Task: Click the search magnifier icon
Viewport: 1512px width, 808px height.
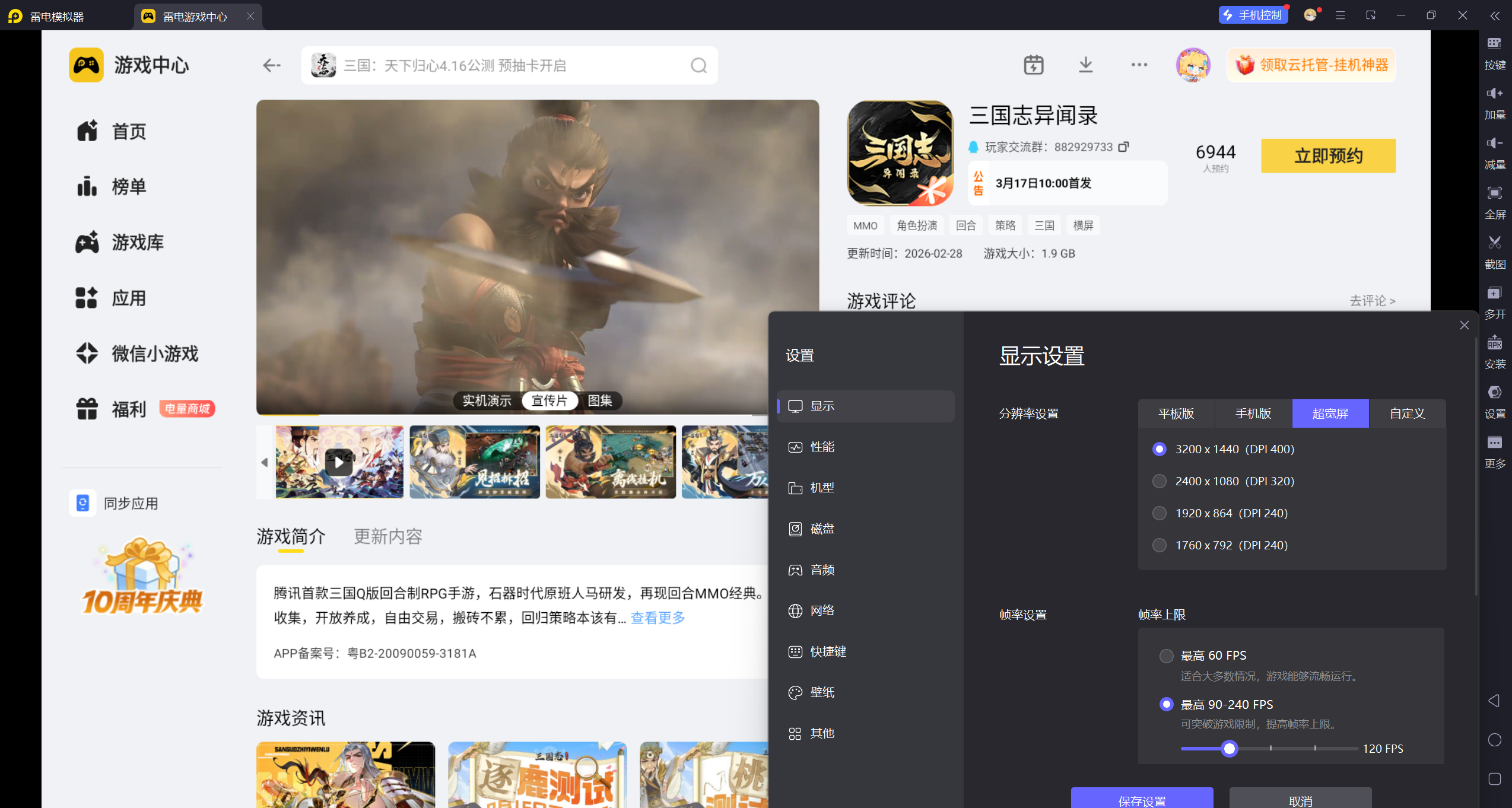Action: (698, 65)
